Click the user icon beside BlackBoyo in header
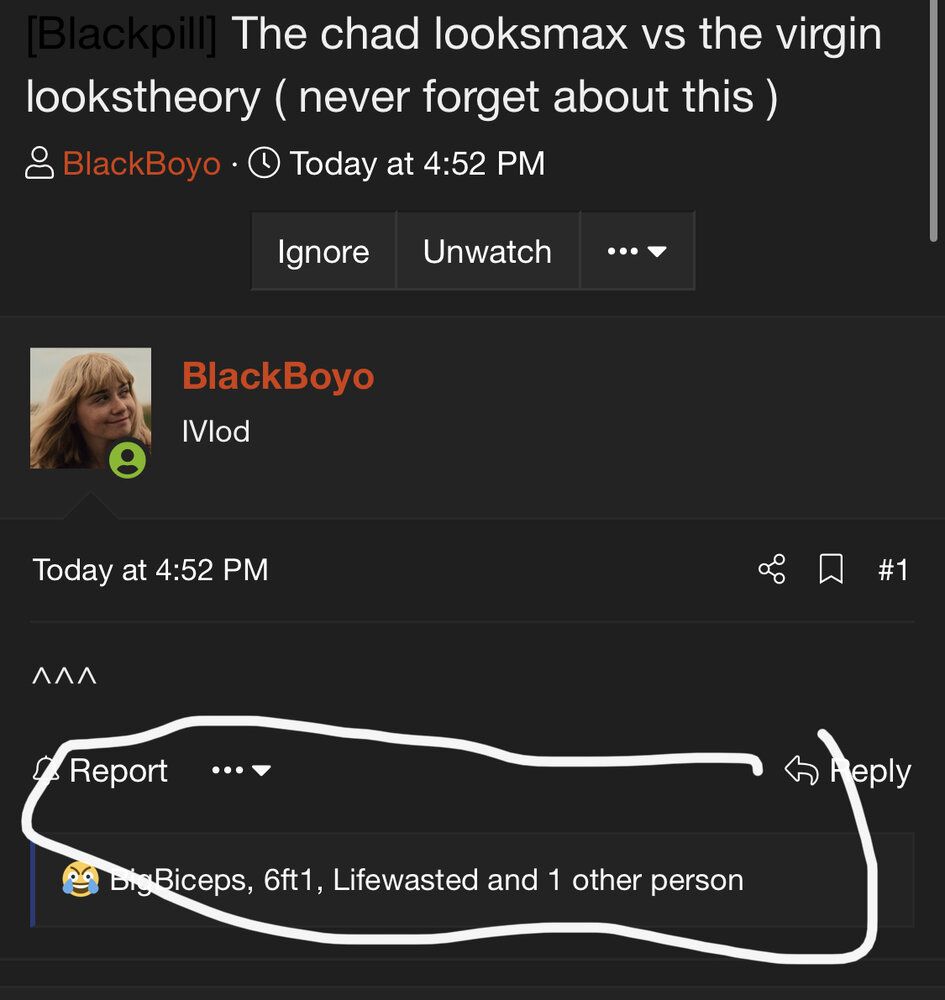Screen dimensions: 945x1000 (39, 163)
